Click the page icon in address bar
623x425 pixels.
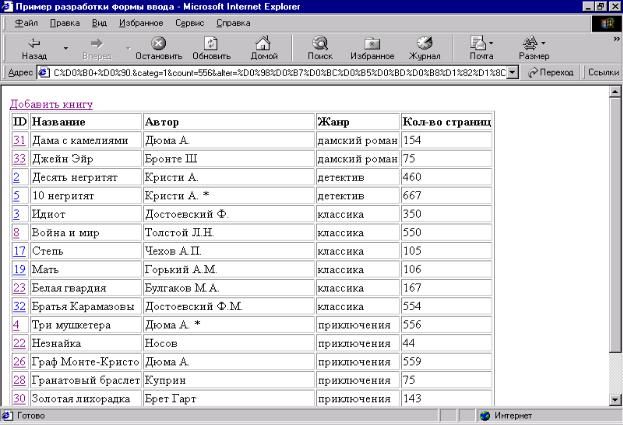click(44, 73)
